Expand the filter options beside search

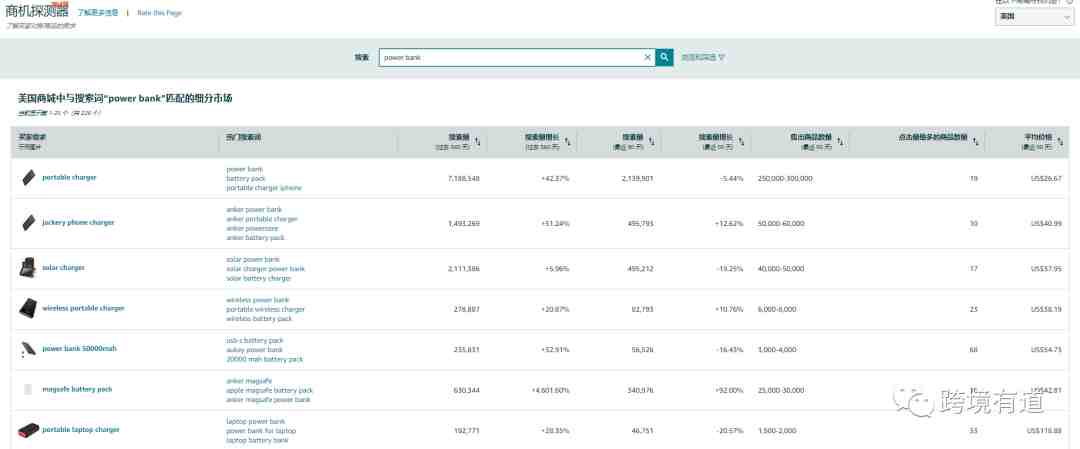click(x=703, y=57)
